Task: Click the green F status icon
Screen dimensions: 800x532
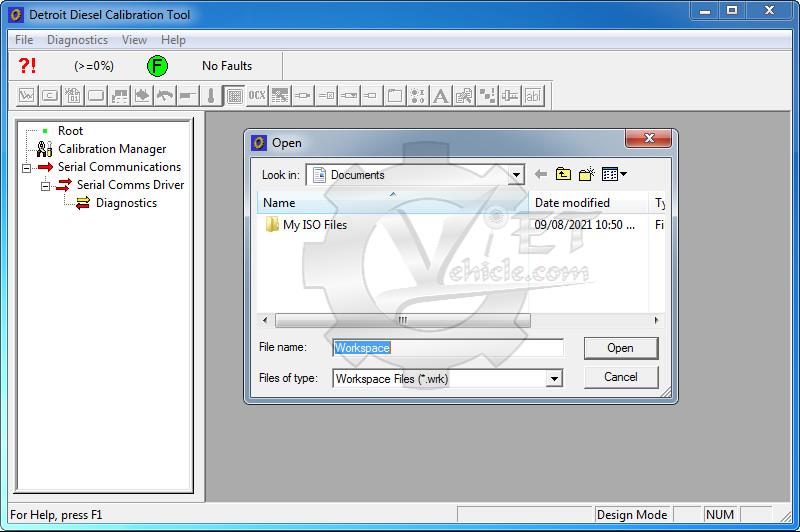Action: pos(157,66)
